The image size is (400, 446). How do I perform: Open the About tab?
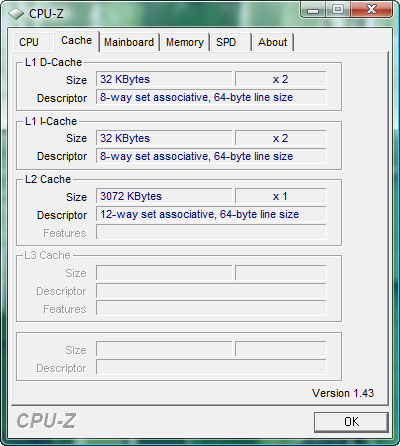(273, 42)
